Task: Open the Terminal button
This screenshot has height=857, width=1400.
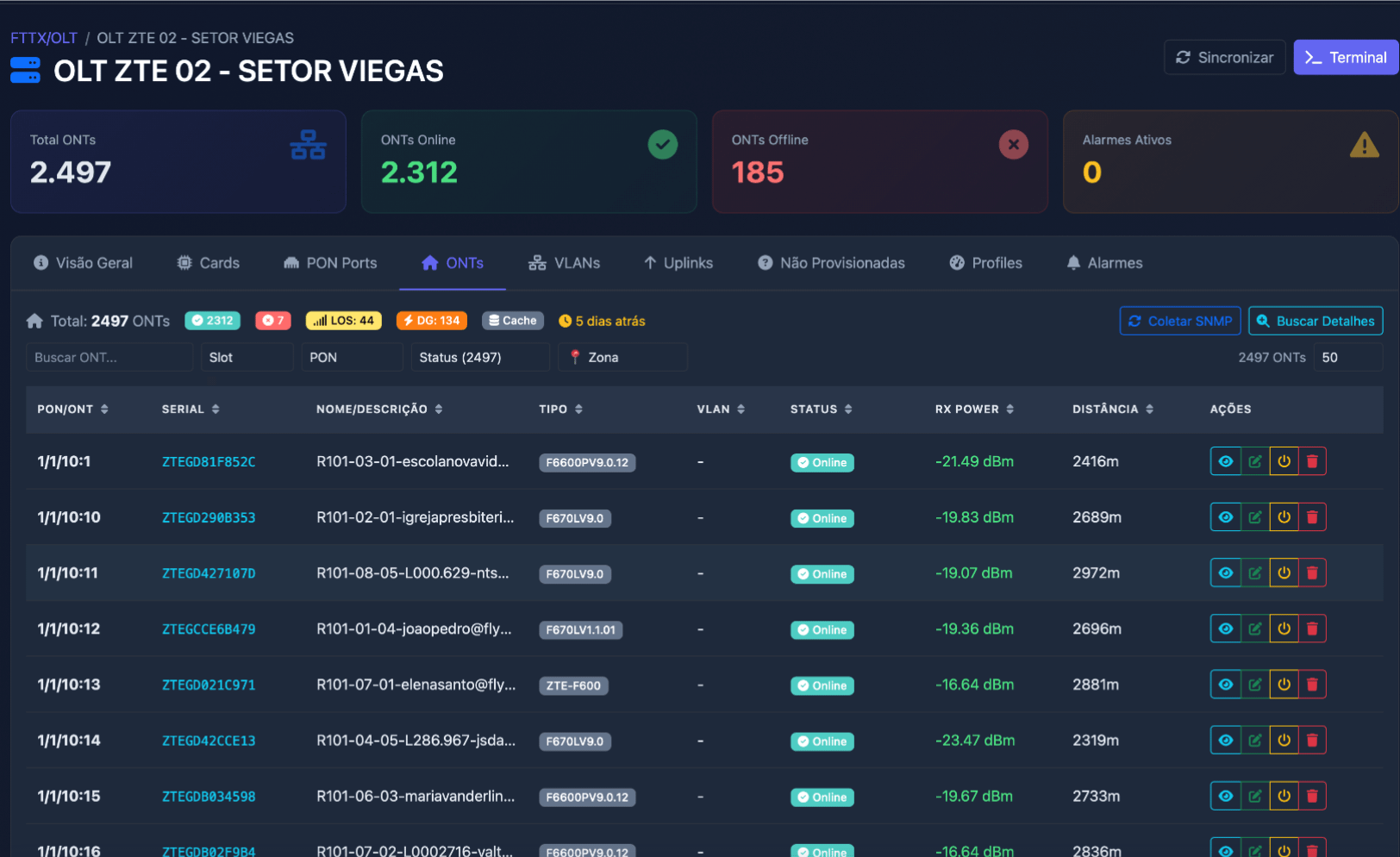Action: (x=1345, y=58)
